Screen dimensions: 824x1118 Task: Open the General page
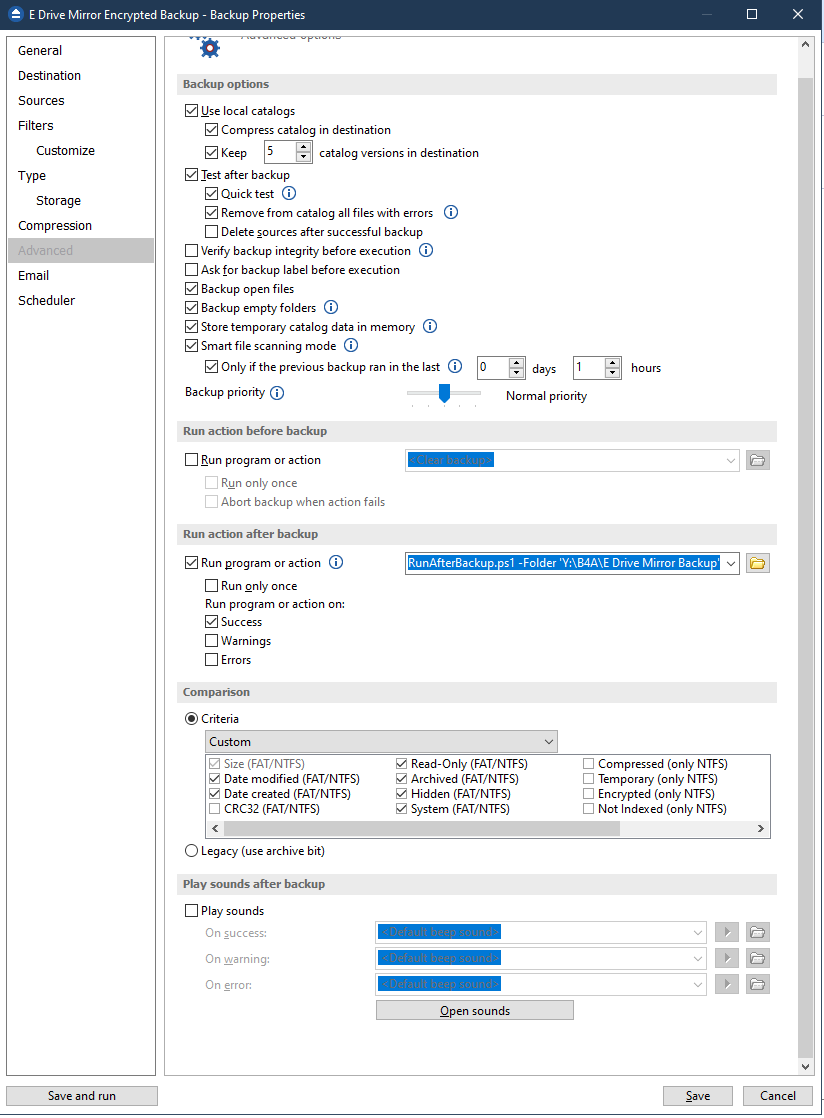point(40,51)
